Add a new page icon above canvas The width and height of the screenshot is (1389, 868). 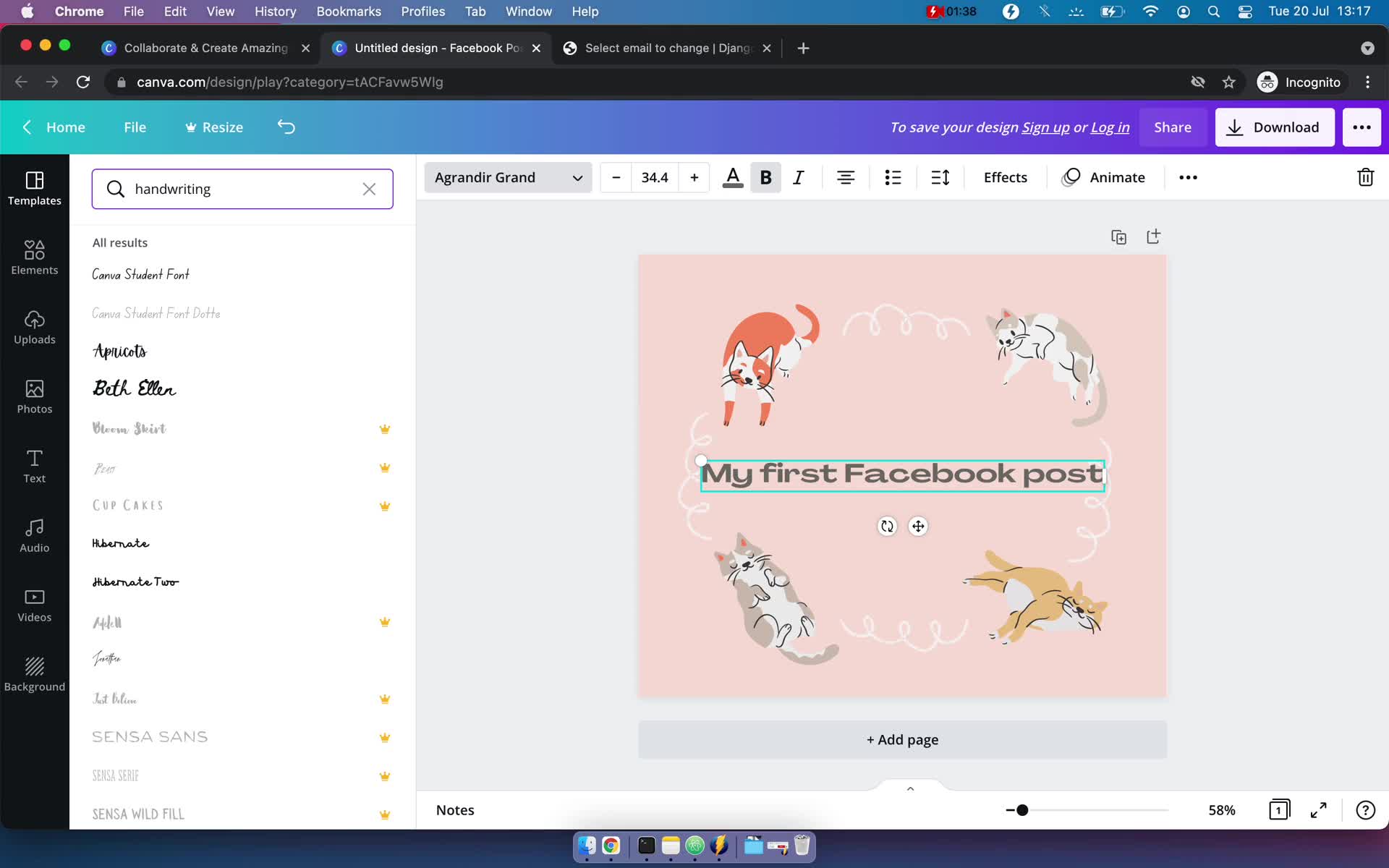[x=1153, y=237]
